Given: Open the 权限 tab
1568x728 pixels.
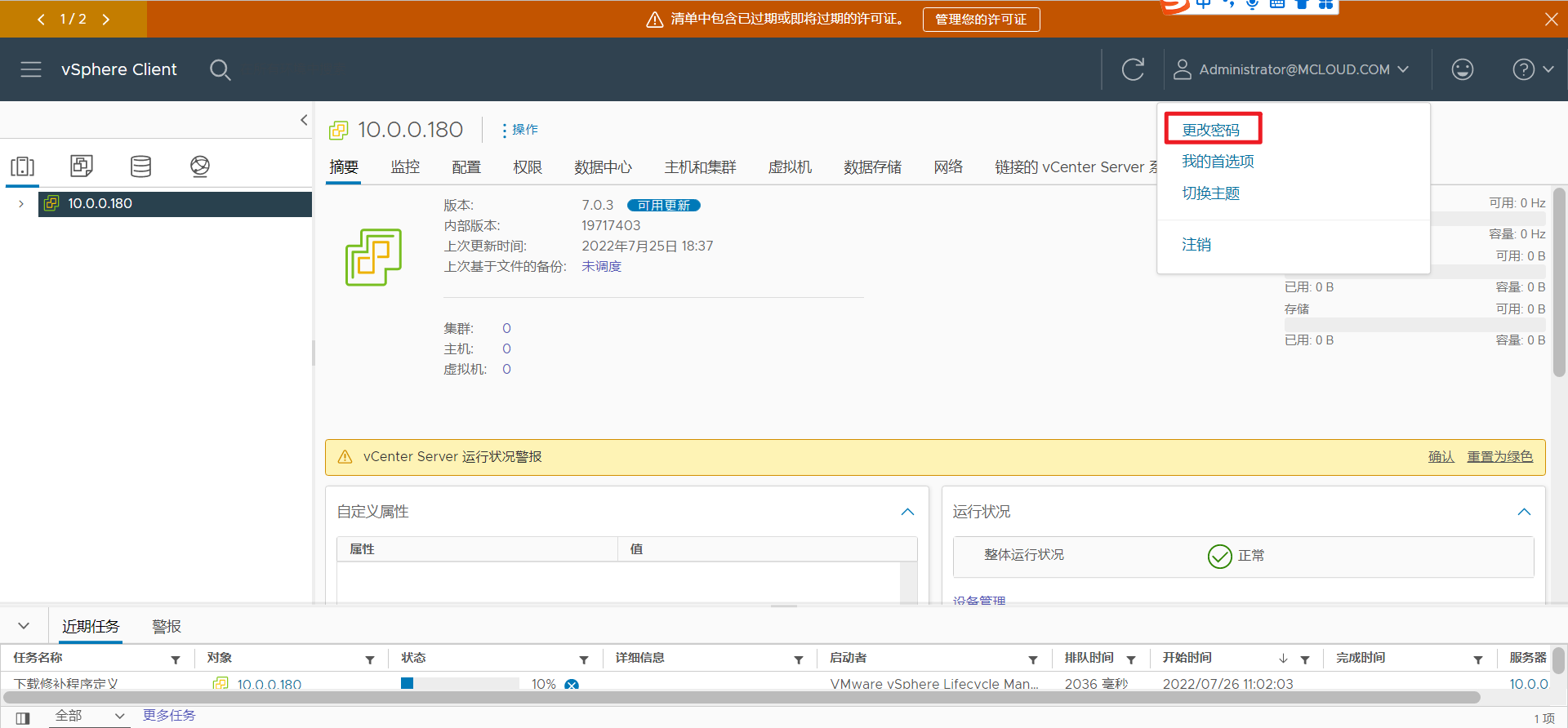Looking at the screenshot, I should click(x=528, y=167).
